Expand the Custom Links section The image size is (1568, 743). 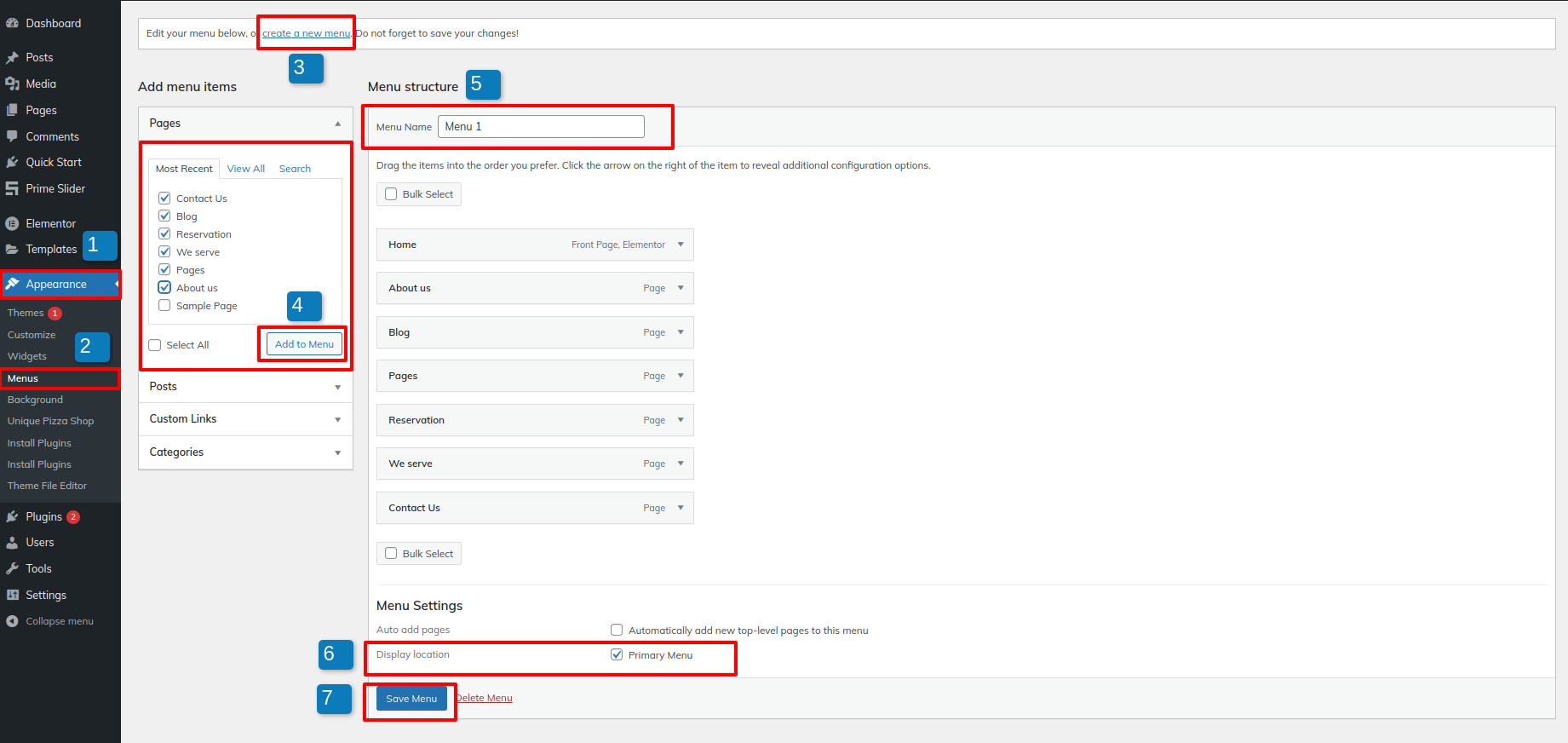[337, 419]
